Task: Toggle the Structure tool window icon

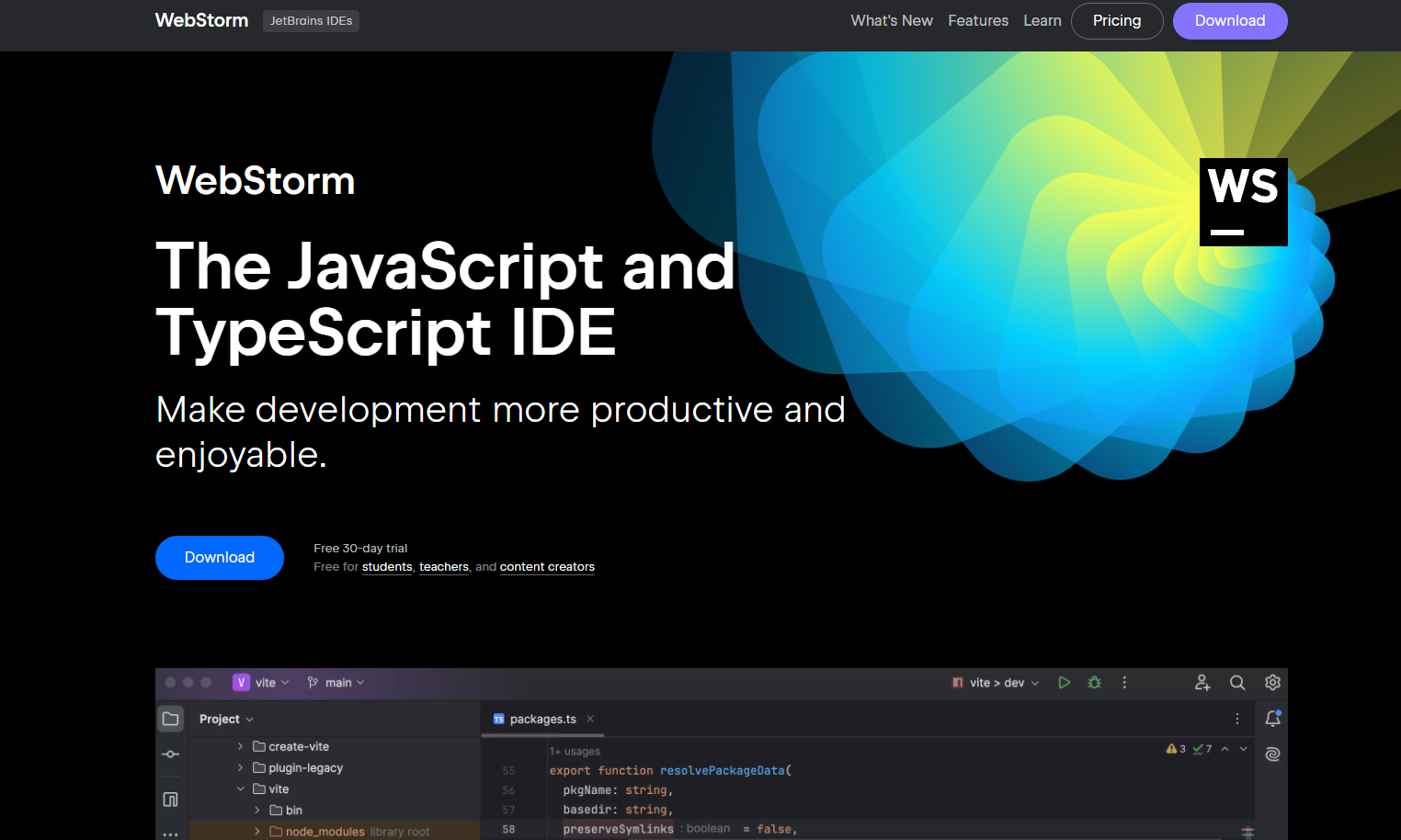Action: 171,800
